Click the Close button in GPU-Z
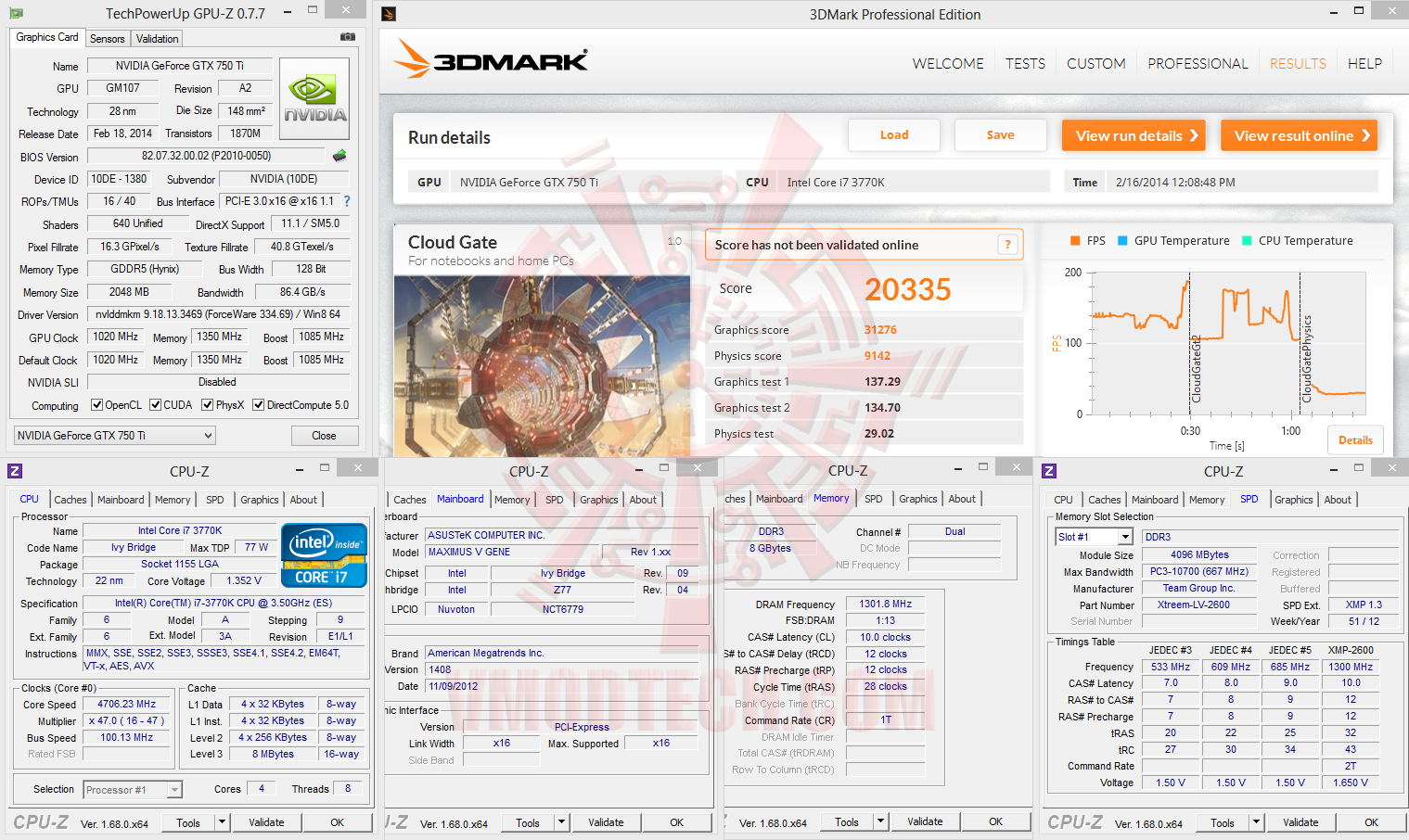 [x=324, y=436]
